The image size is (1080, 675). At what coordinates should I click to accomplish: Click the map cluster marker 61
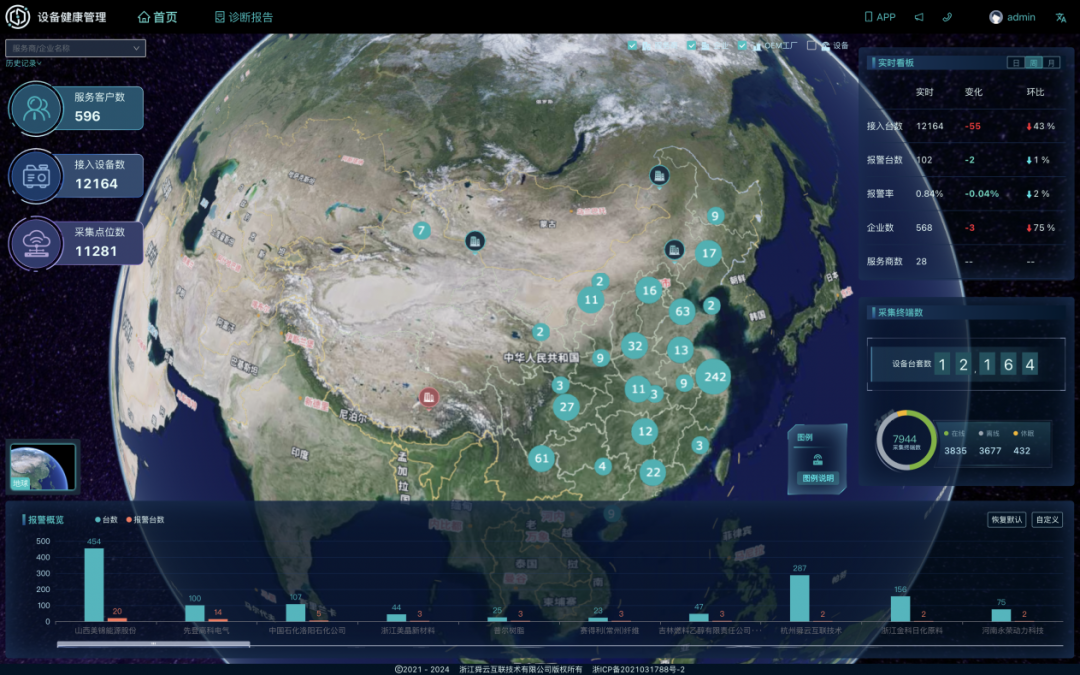point(541,458)
